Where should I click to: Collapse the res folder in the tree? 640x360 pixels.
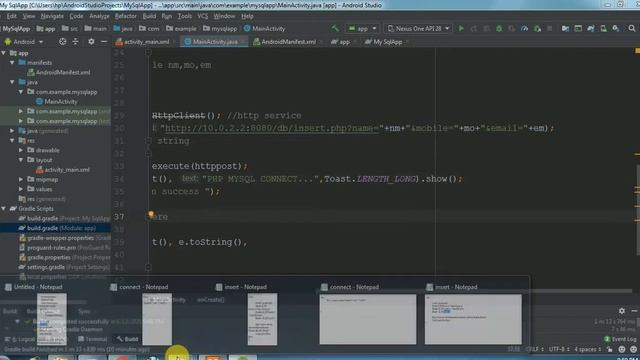(12, 140)
